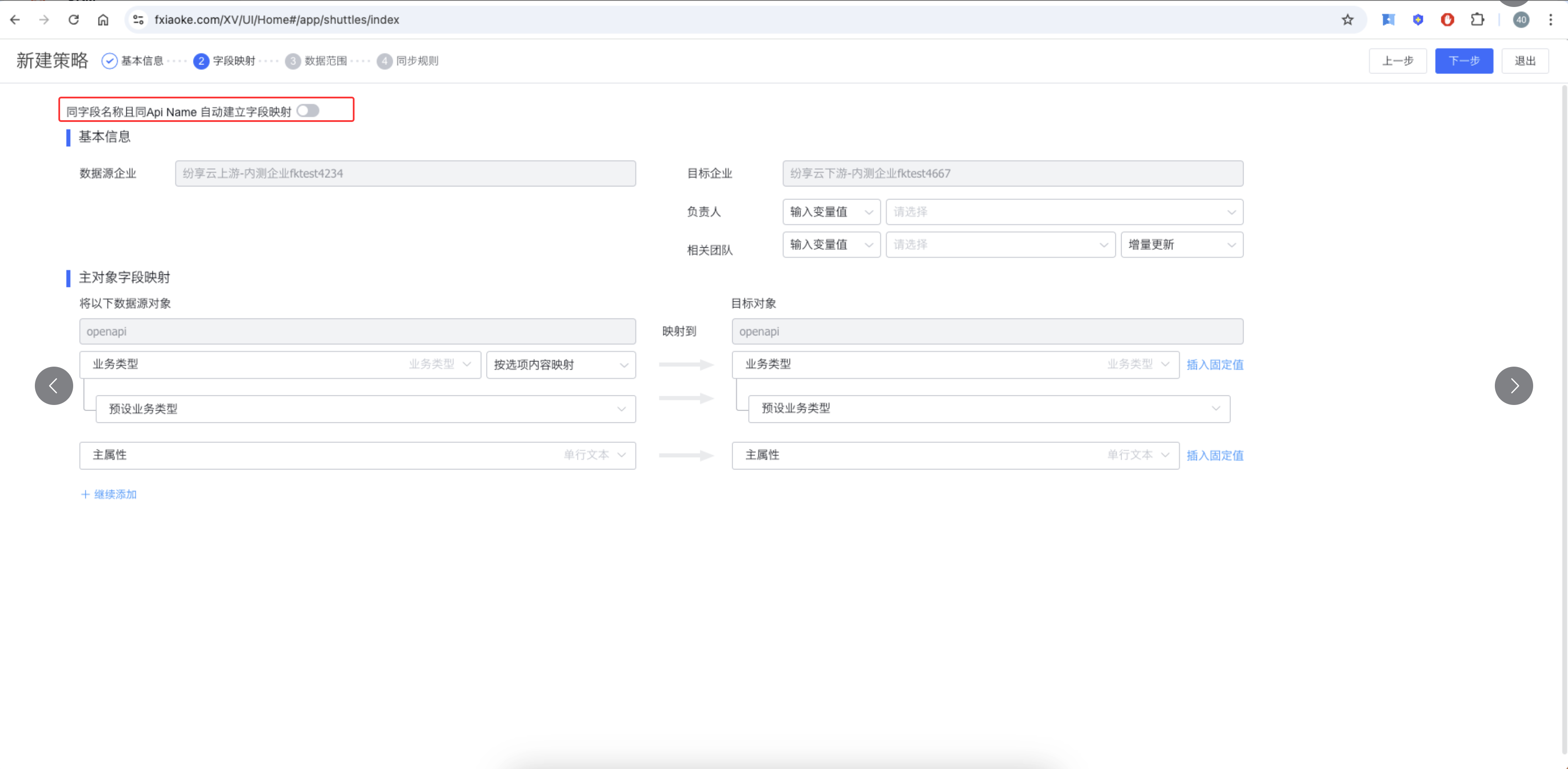Bookmark this page with star icon
Screen dimensions: 1568x769
click(1347, 20)
